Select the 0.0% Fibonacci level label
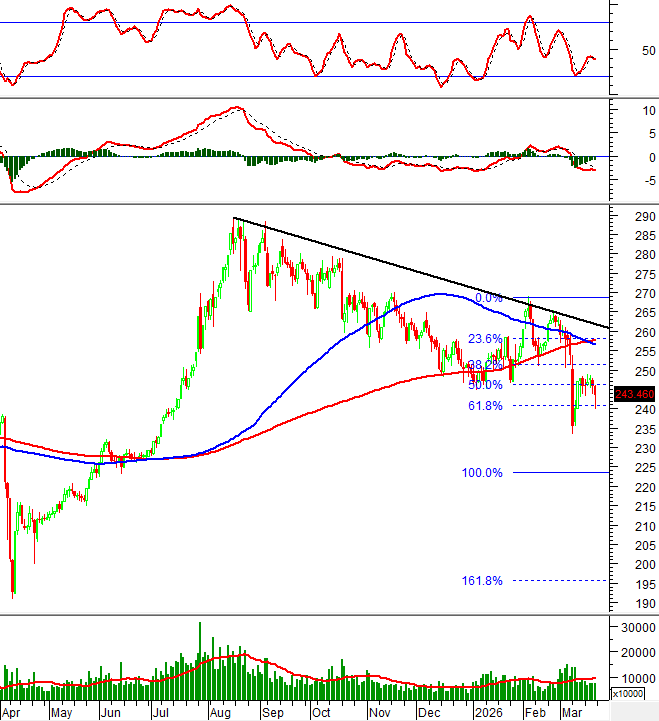 (488, 298)
